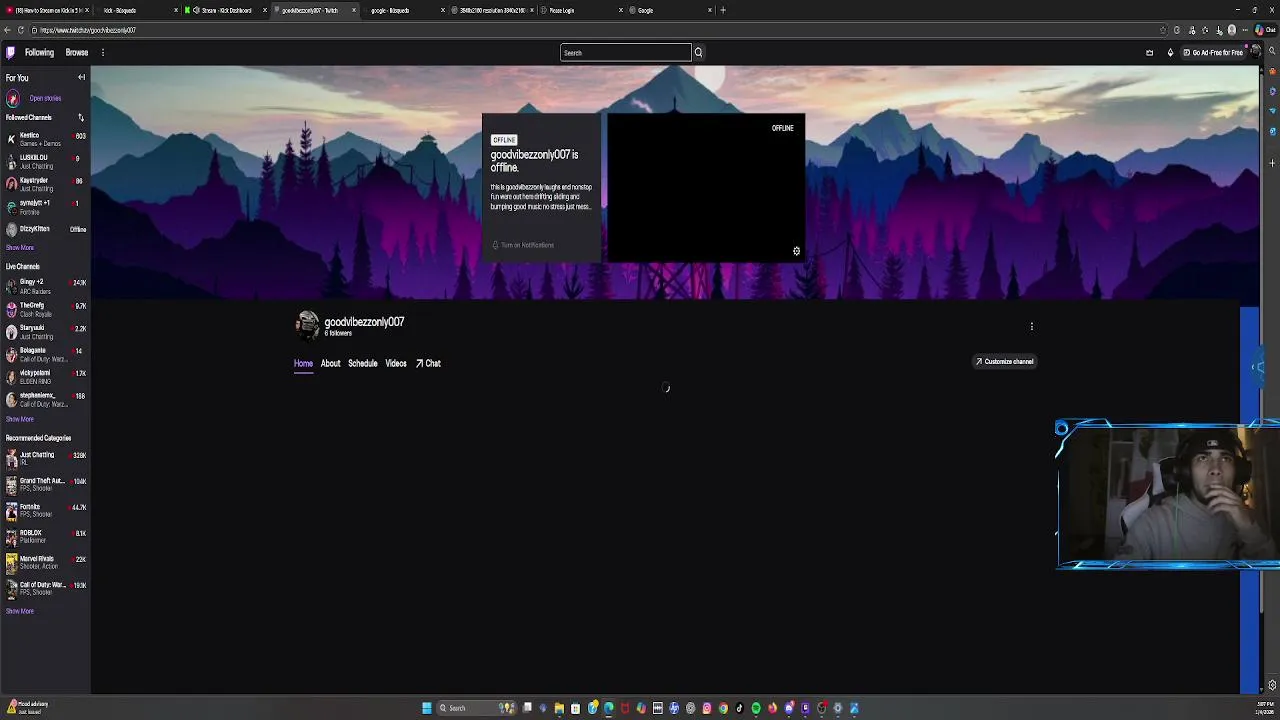Screen dimensions: 1280x720
Task: Open Instagram from taskbar
Action: (707, 708)
